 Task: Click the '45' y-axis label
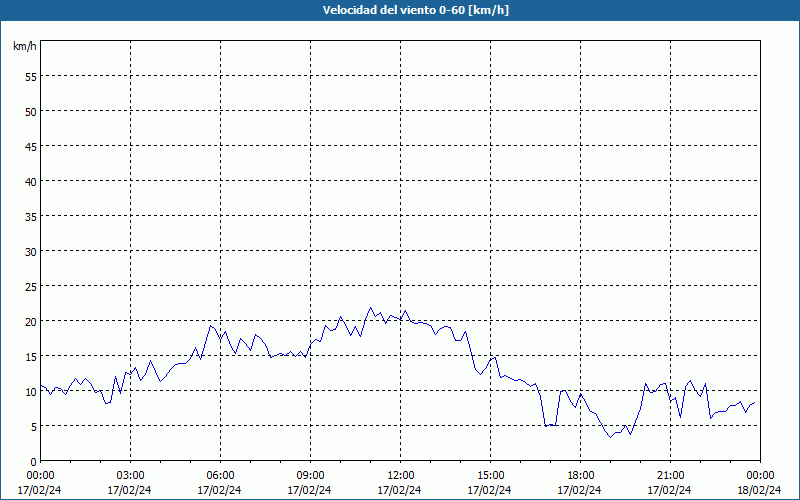pyautogui.click(x=31, y=146)
